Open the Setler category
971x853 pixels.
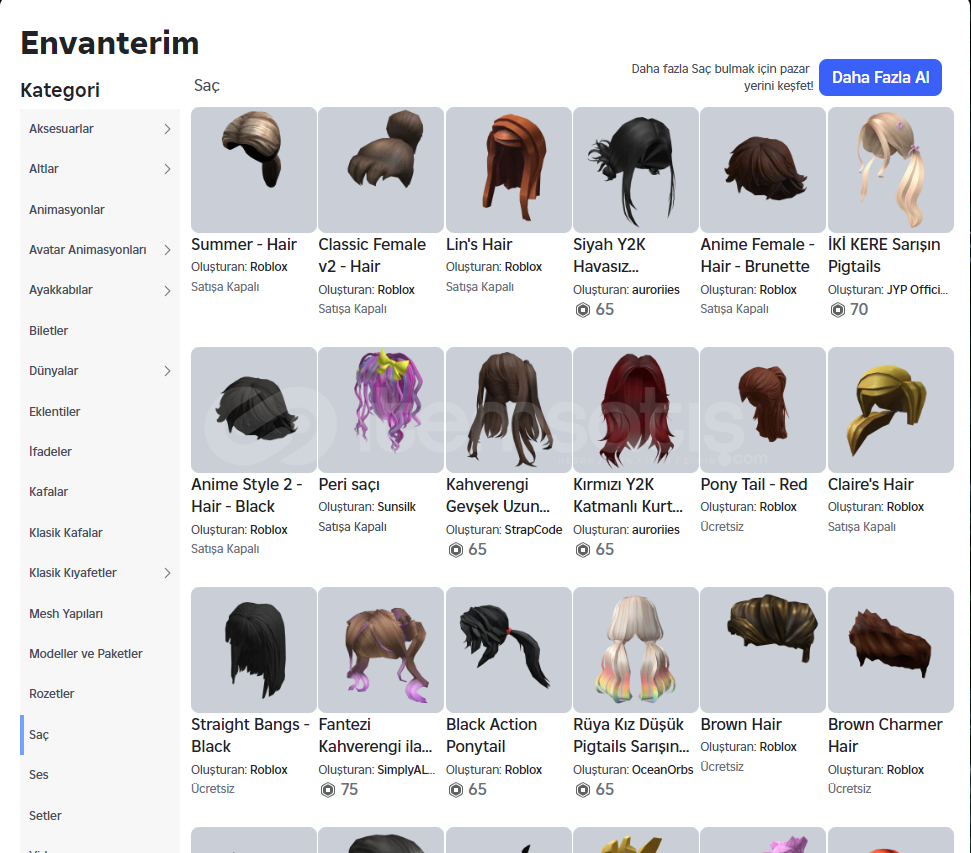(100, 815)
